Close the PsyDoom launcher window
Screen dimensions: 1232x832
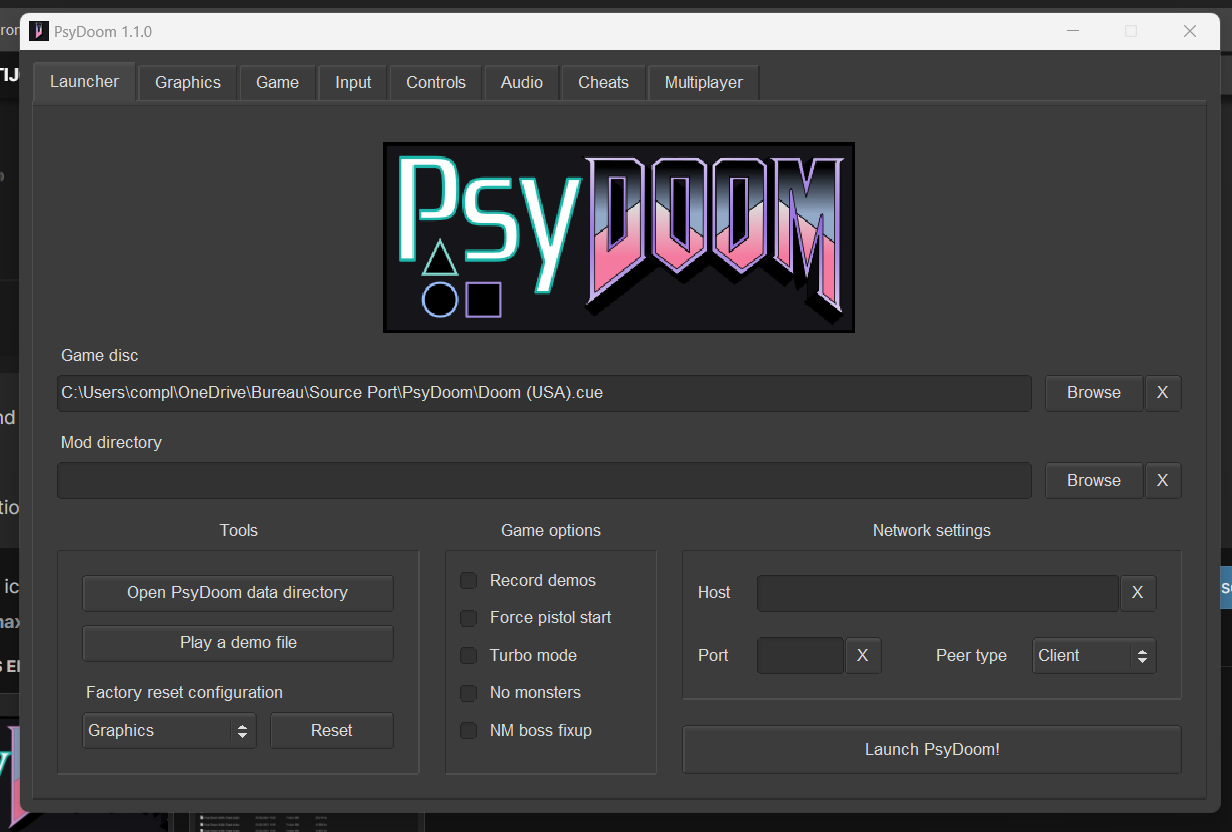click(1190, 31)
